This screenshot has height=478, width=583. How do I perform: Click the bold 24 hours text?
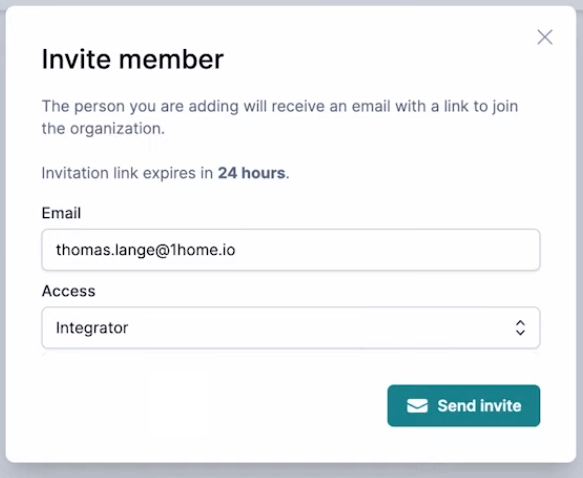[251, 173]
